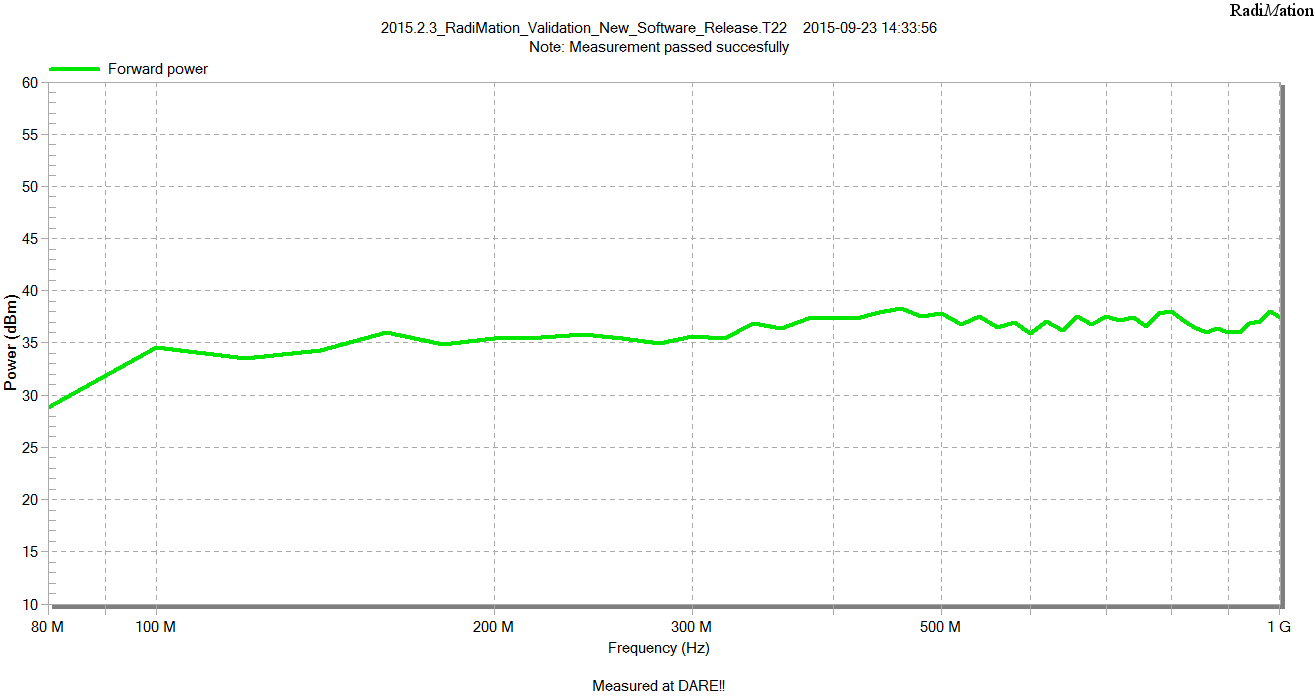Click the '100 M' frequency axis label
Image resolution: width=1315 pixels, height=696 pixels.
pos(156,627)
